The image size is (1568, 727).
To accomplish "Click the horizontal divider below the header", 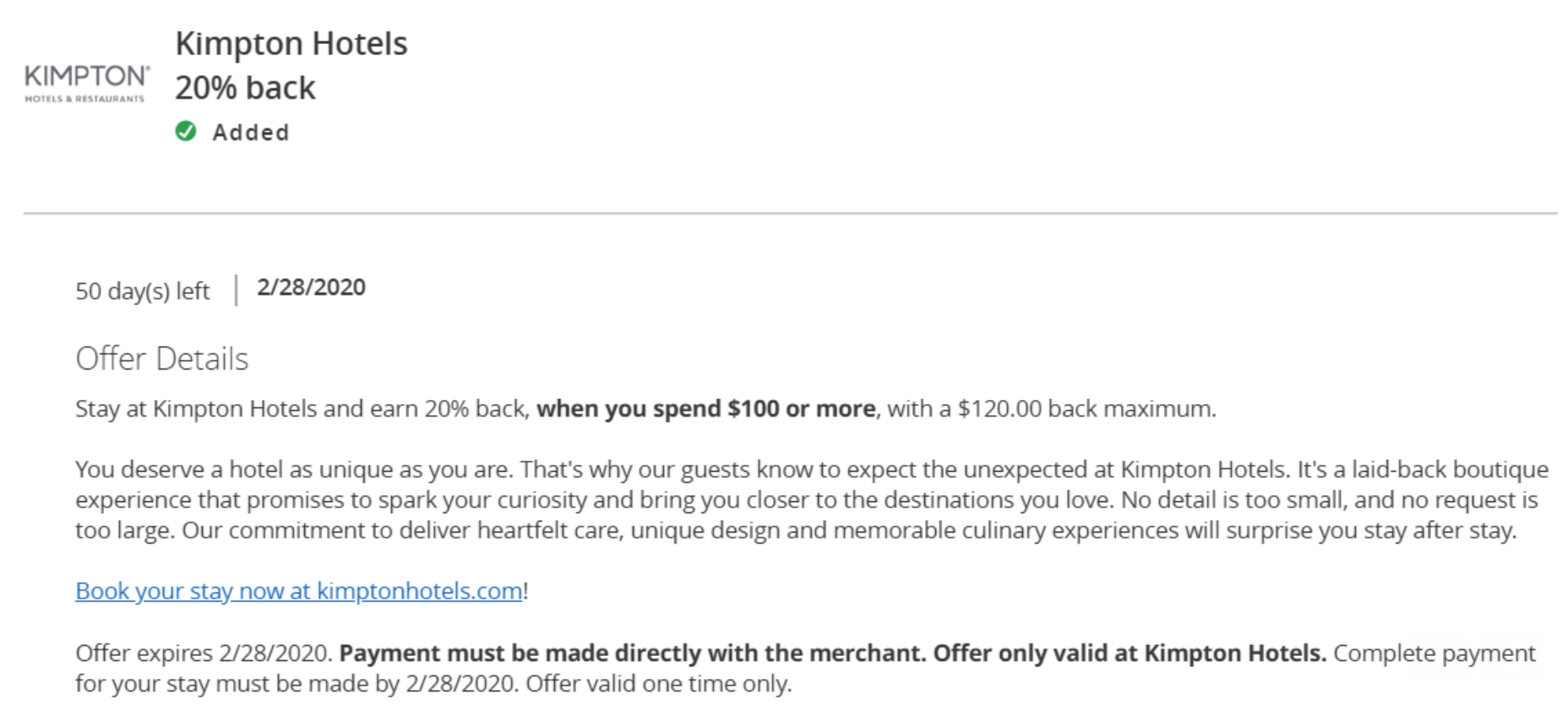I will point(791,214).
